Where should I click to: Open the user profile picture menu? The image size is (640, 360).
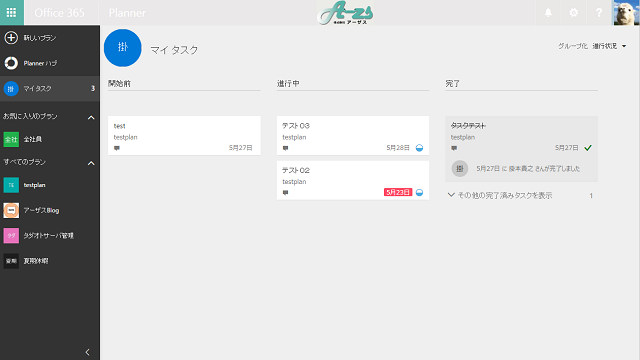coord(626,13)
